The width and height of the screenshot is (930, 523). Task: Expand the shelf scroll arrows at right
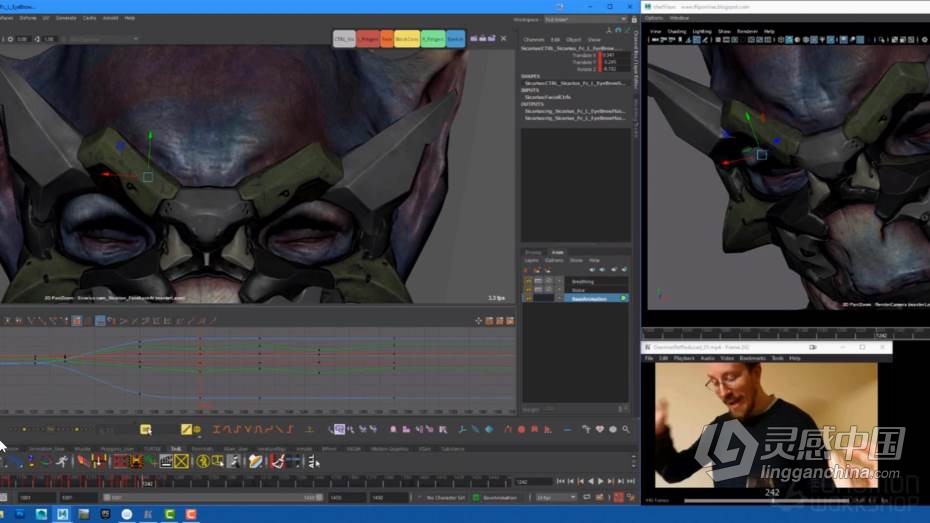coord(633,461)
